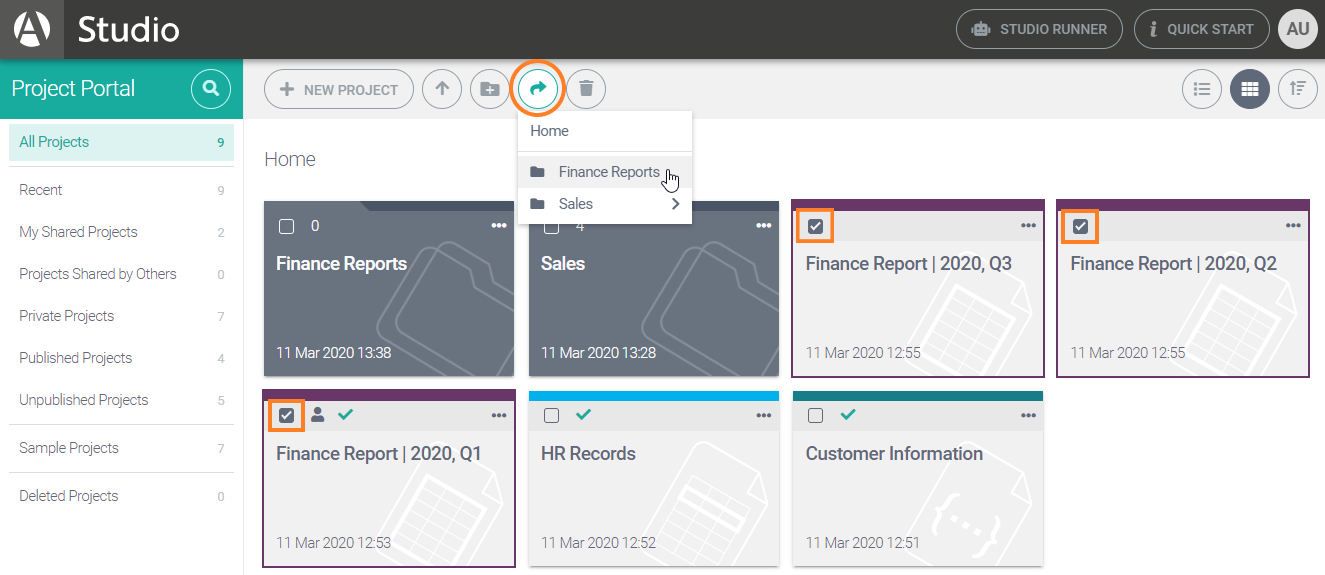Click the upload project arrow icon
This screenshot has height=575, width=1325.
442,89
